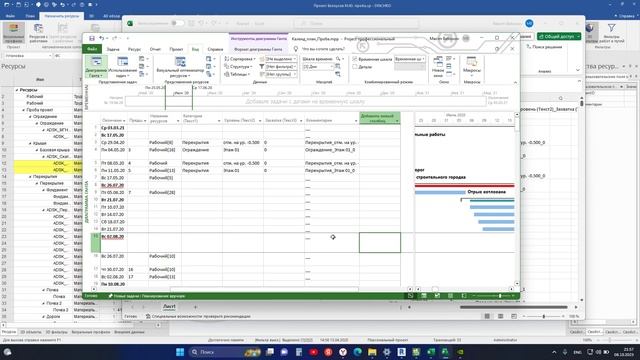This screenshot has height=360, width=640.
Task: Click the Zoom magnifier icon next to Timescale
Action: pyautogui.click(x=338, y=59)
